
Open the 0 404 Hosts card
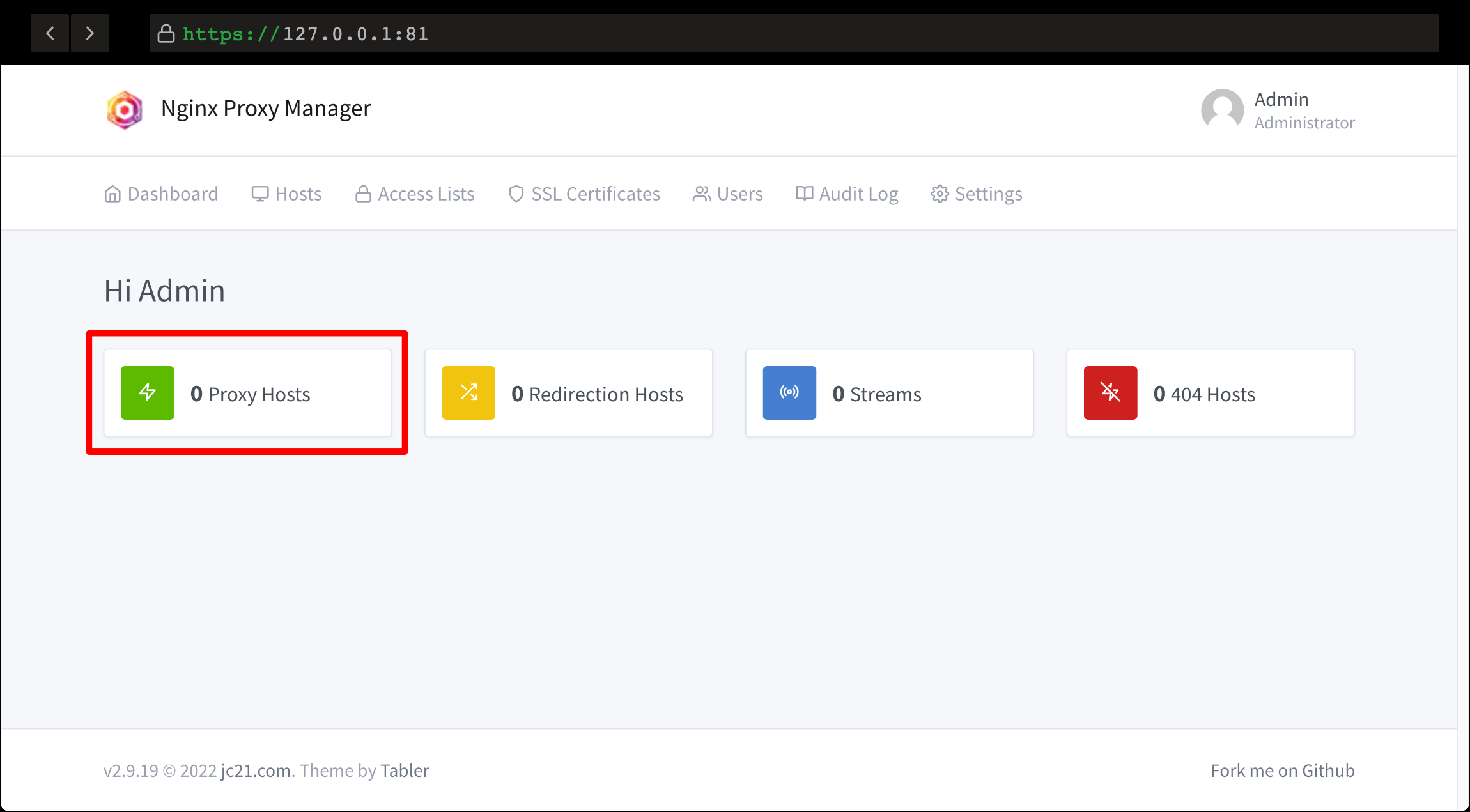point(1211,393)
